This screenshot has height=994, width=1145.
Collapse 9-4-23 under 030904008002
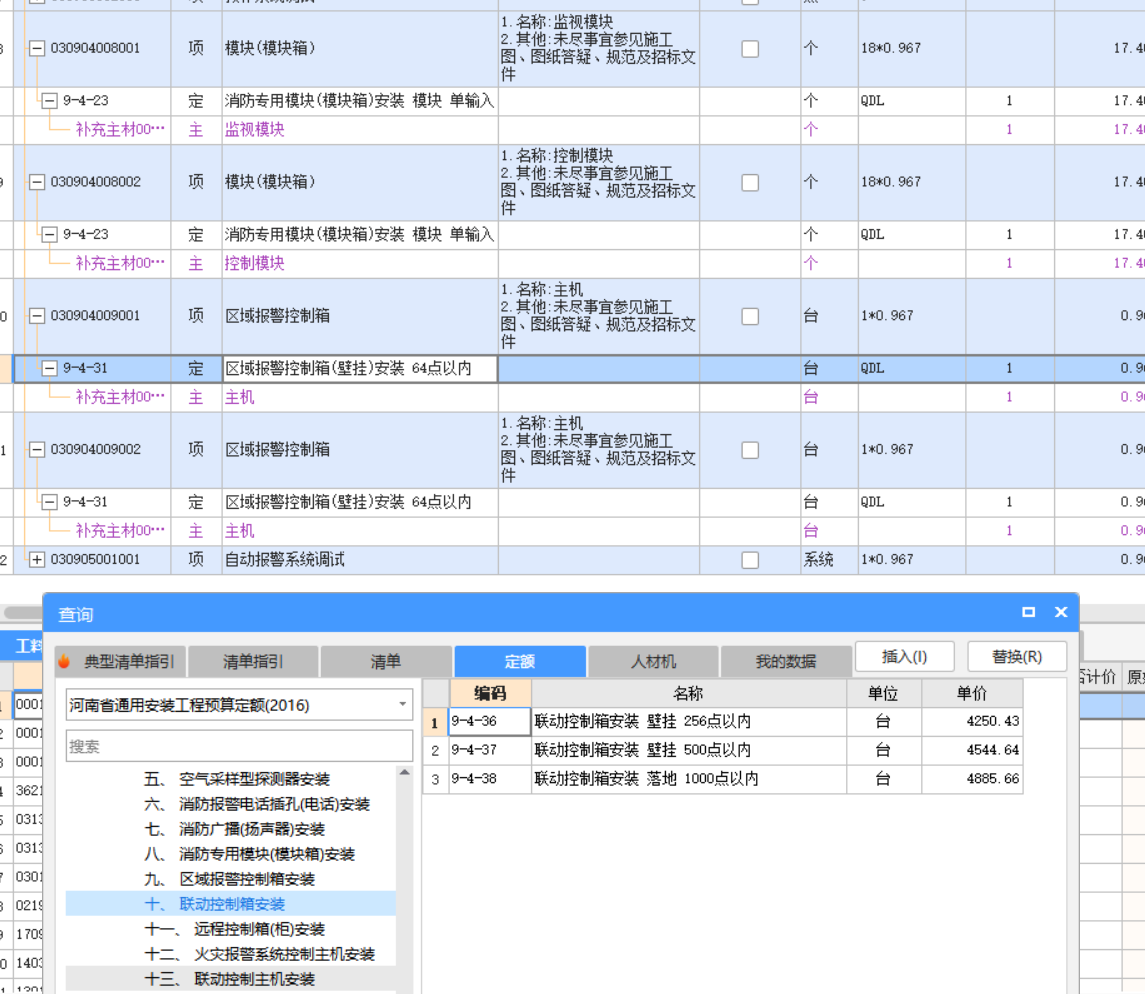point(49,234)
